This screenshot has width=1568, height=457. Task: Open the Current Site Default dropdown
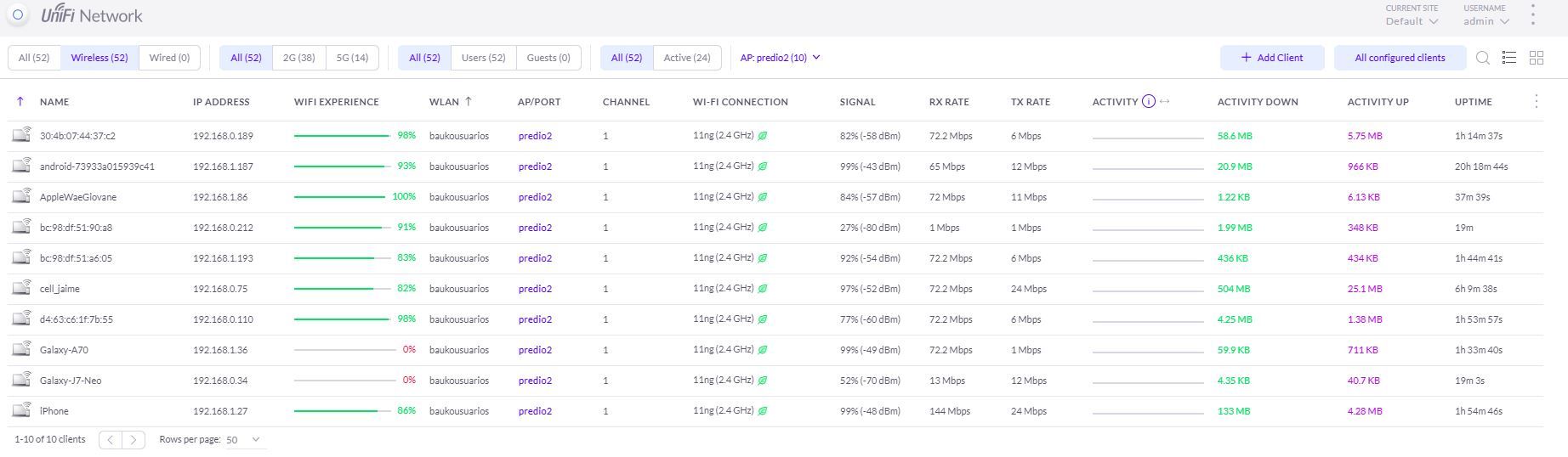pos(1412,21)
